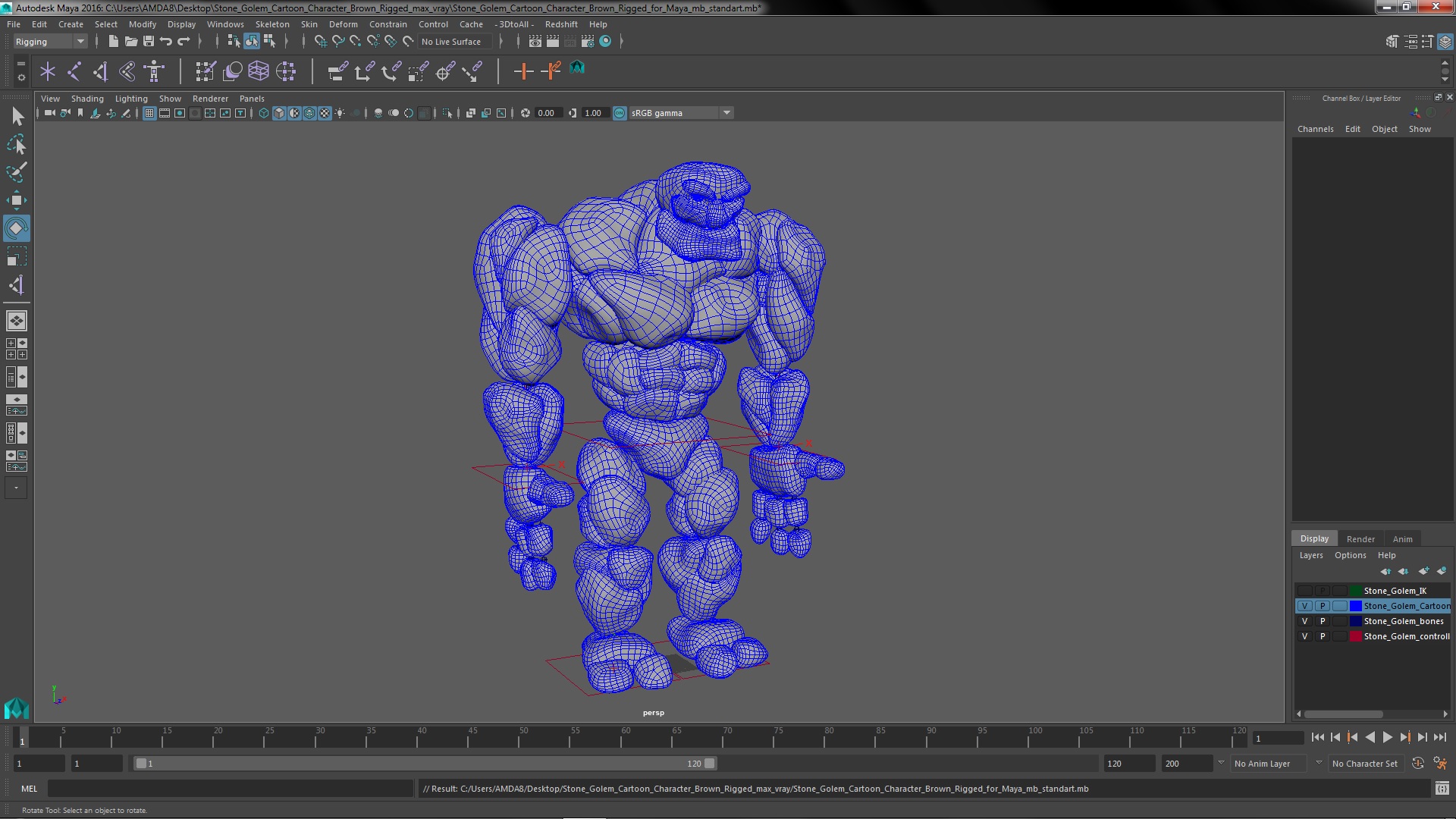Click the red color swatch of Stone_Golem_controll
1456x819 pixels.
(1355, 636)
